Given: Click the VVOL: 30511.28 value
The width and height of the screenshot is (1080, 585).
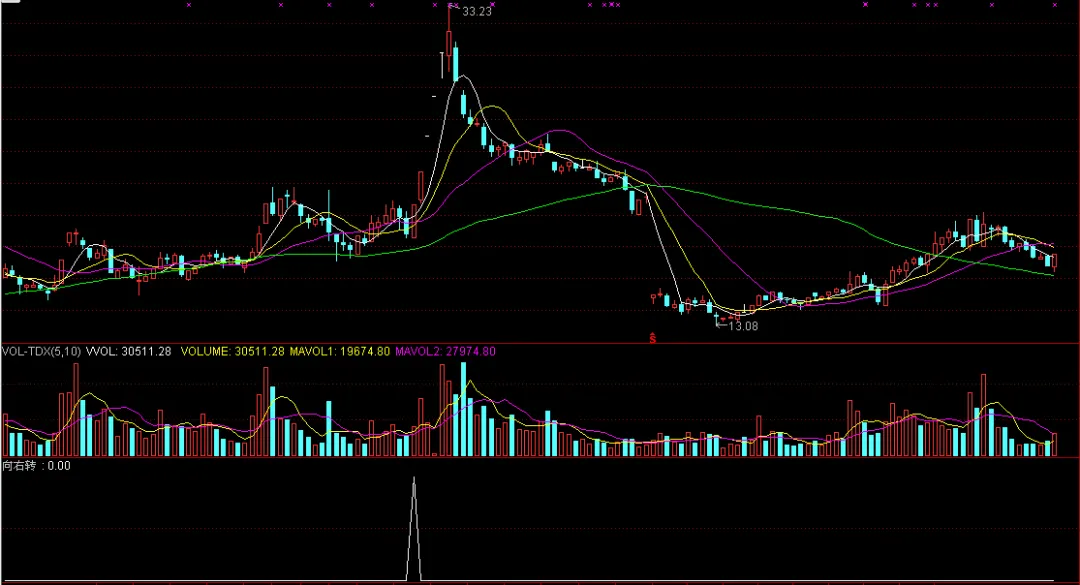Looking at the screenshot, I should [128, 351].
